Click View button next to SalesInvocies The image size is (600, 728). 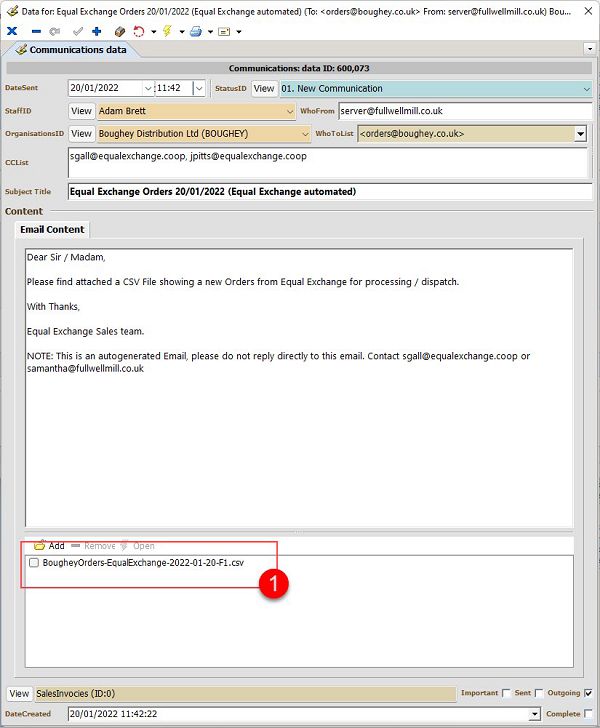point(19,694)
